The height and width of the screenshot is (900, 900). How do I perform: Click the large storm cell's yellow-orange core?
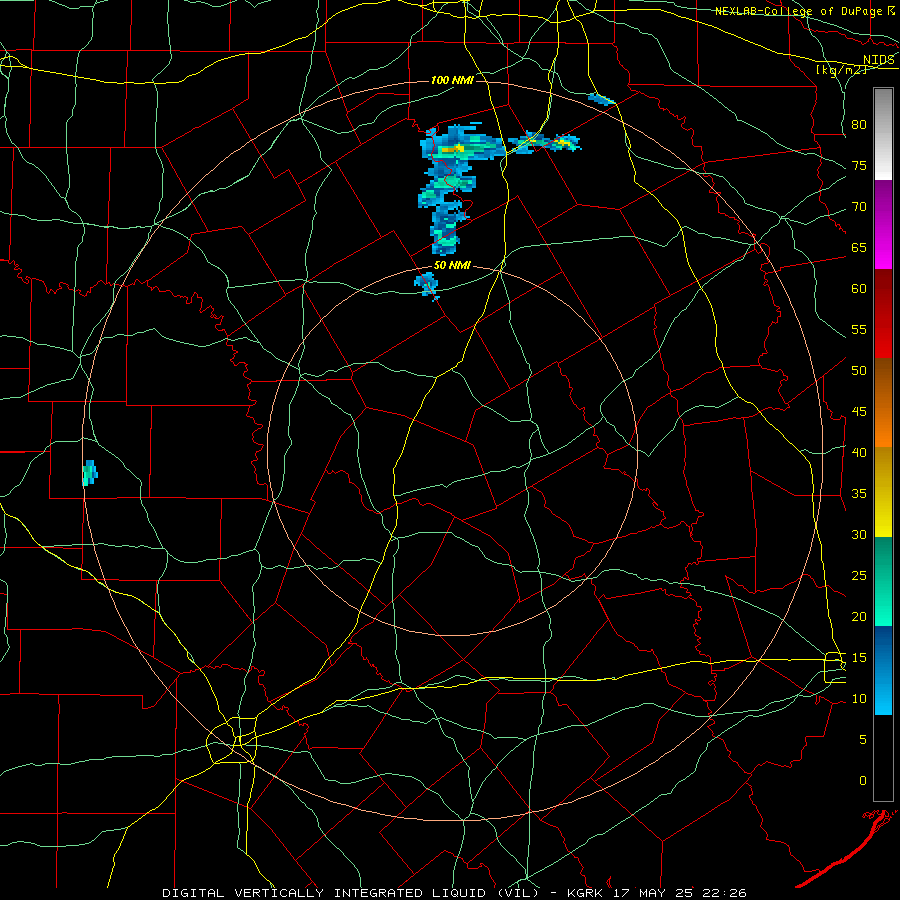pyautogui.click(x=453, y=149)
